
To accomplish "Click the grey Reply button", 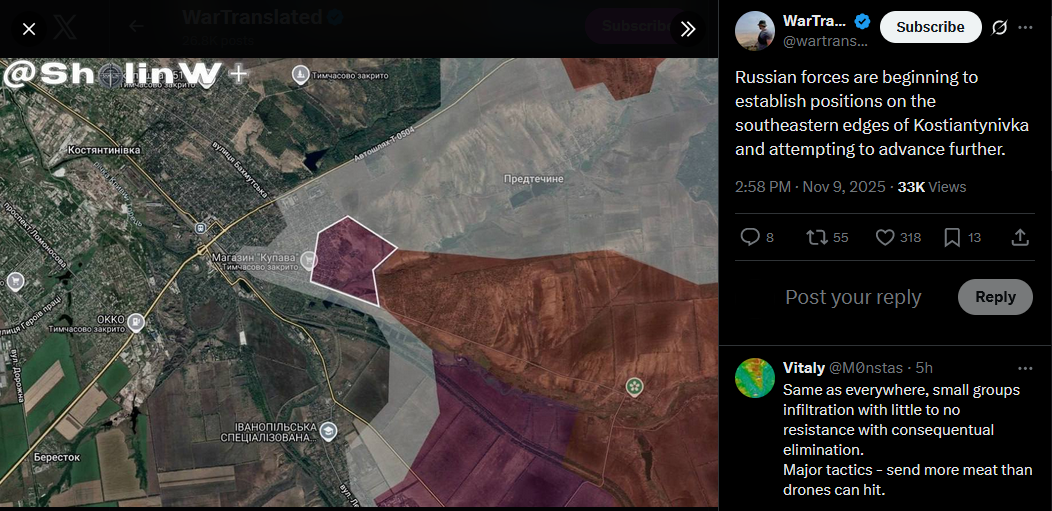I will pos(995,297).
